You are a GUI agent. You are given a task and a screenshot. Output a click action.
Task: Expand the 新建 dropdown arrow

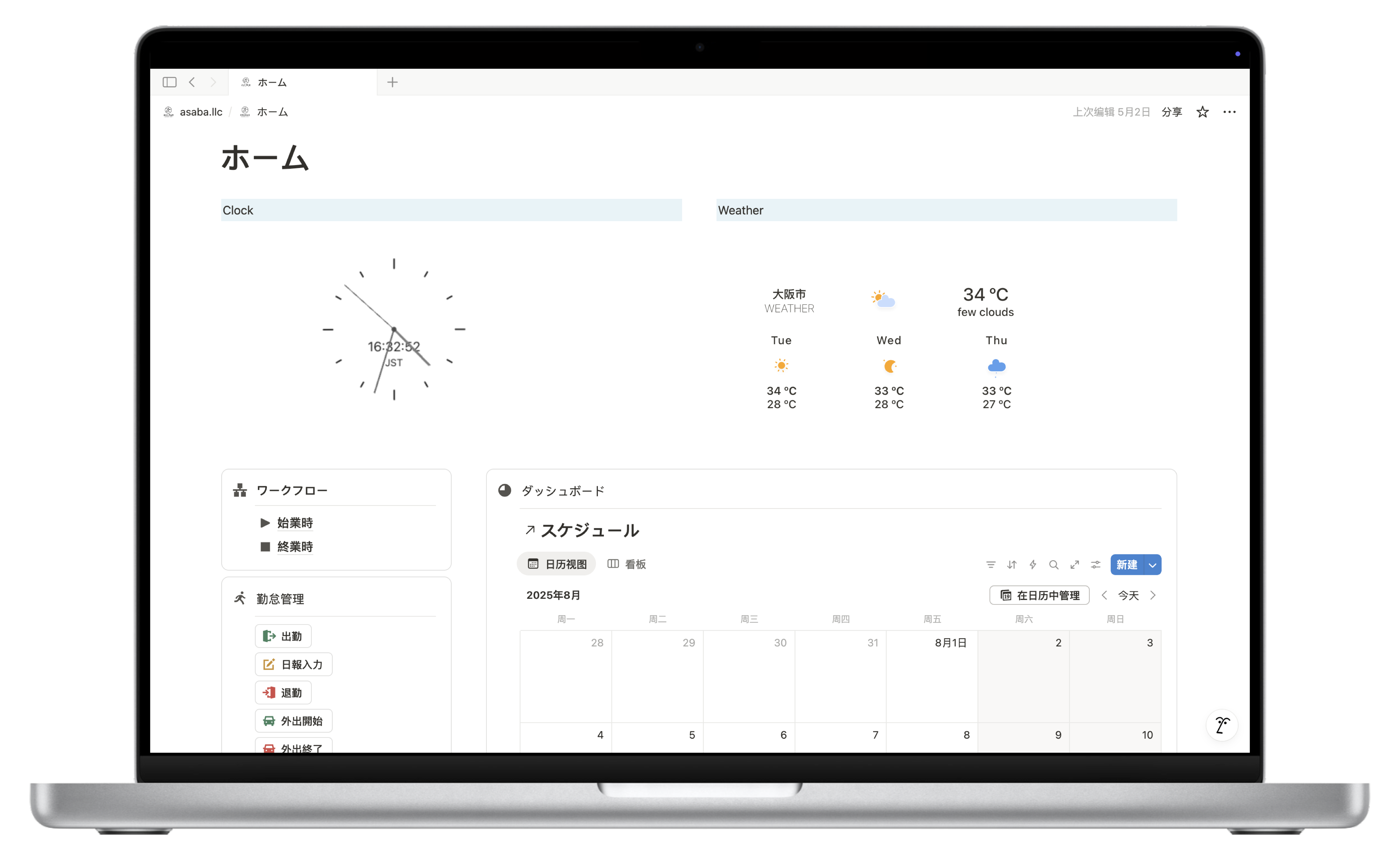[1153, 565]
